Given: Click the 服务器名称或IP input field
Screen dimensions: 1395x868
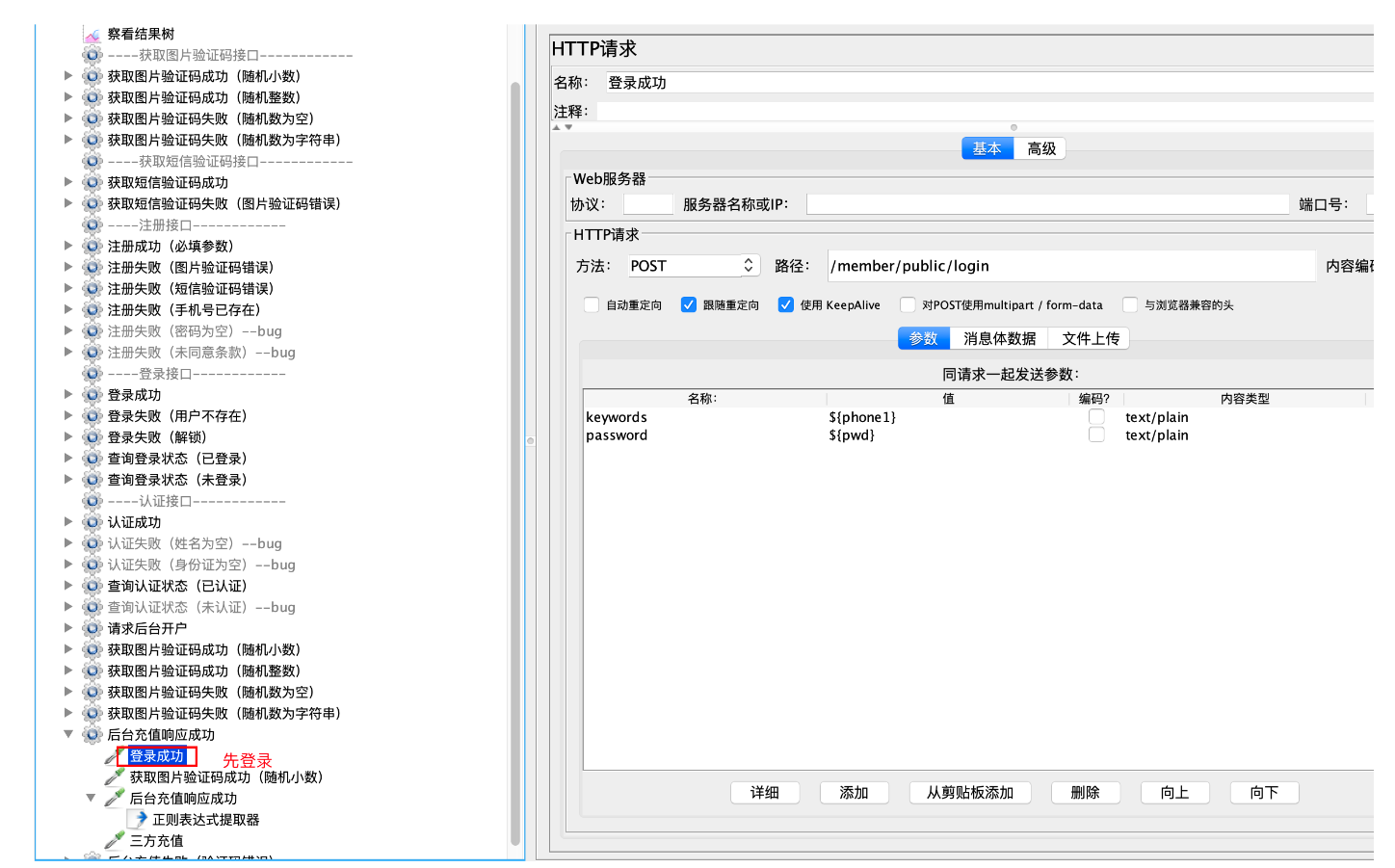Looking at the screenshot, I should pos(1047,204).
